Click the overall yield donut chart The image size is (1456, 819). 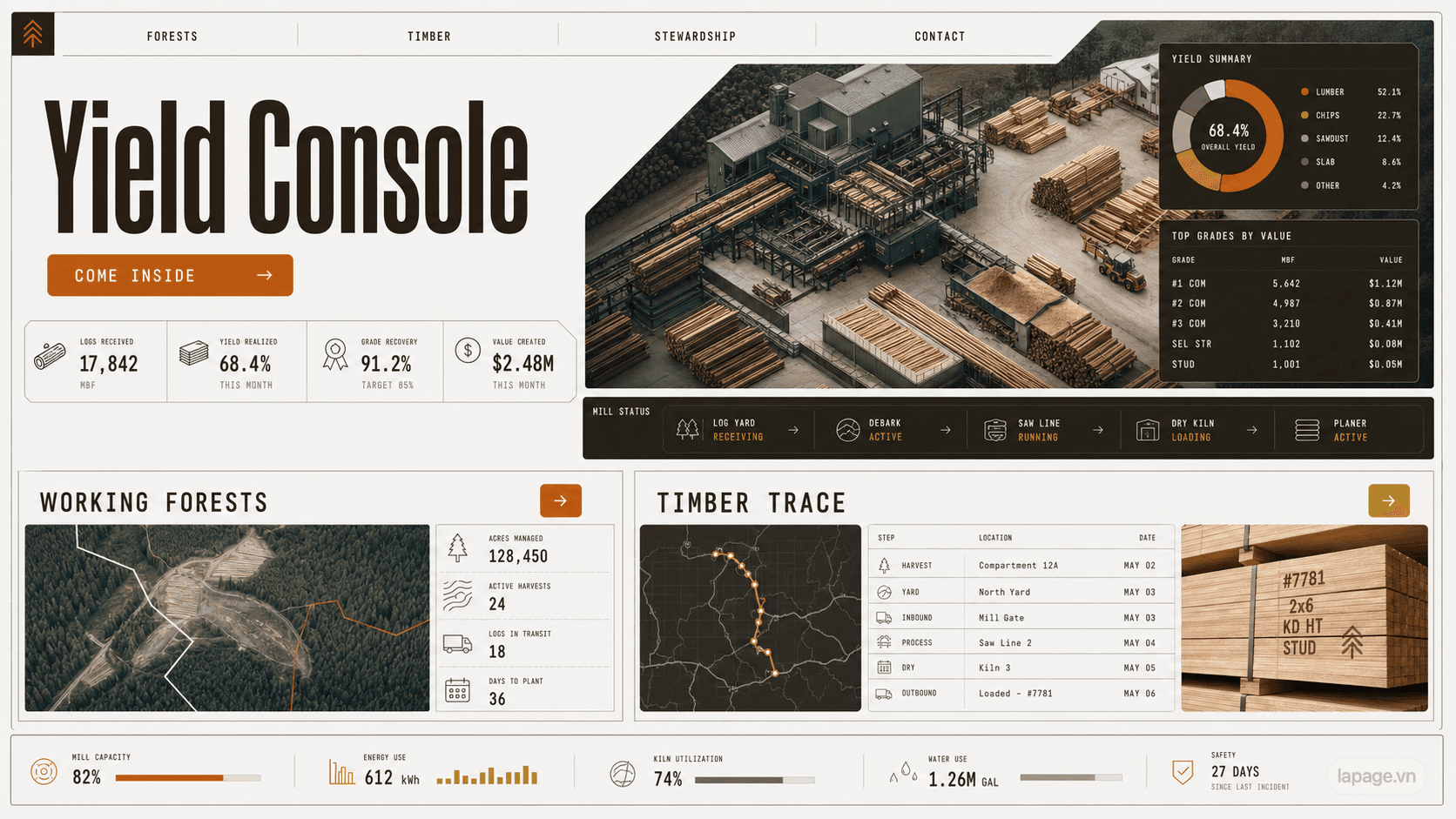1228,136
